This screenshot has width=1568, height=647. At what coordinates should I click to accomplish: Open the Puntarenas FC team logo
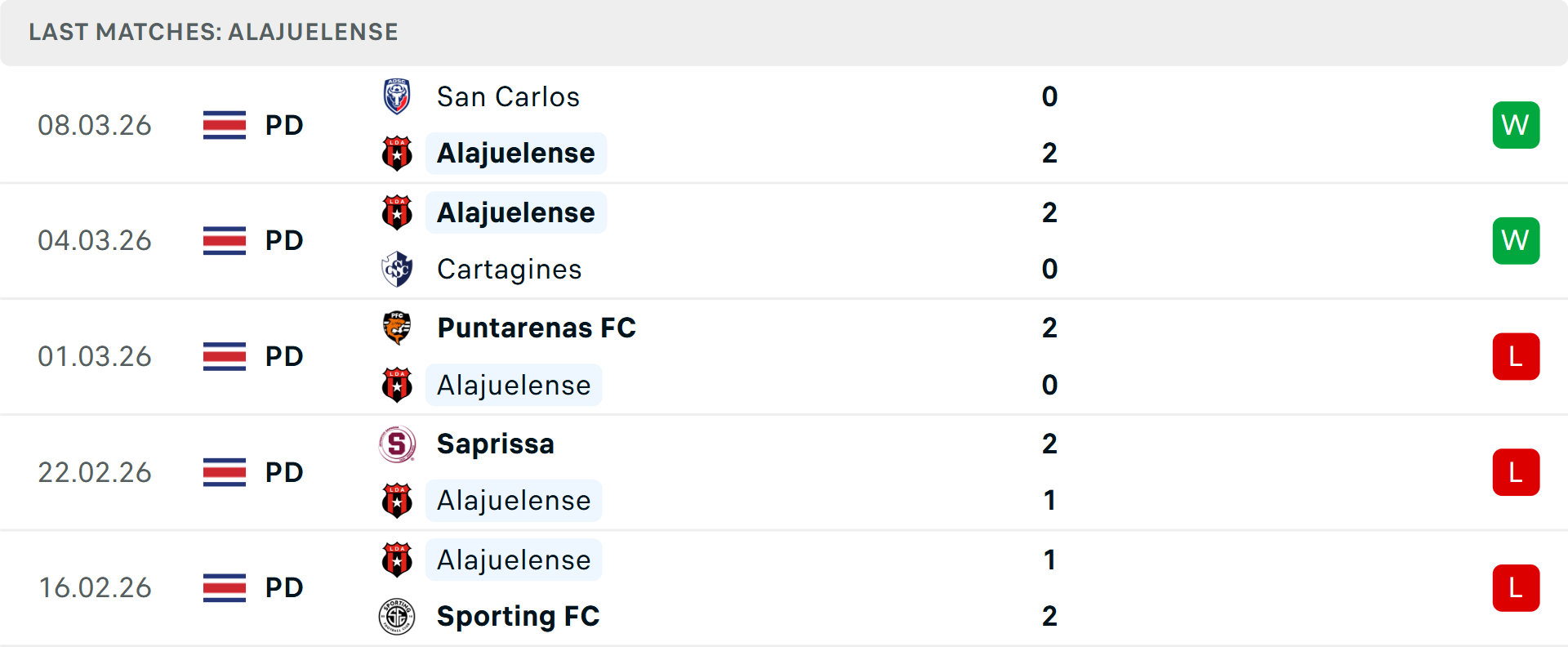(397, 328)
